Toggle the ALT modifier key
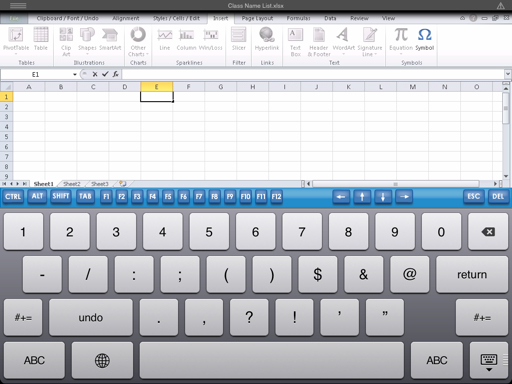The image size is (512, 384). coord(37,197)
